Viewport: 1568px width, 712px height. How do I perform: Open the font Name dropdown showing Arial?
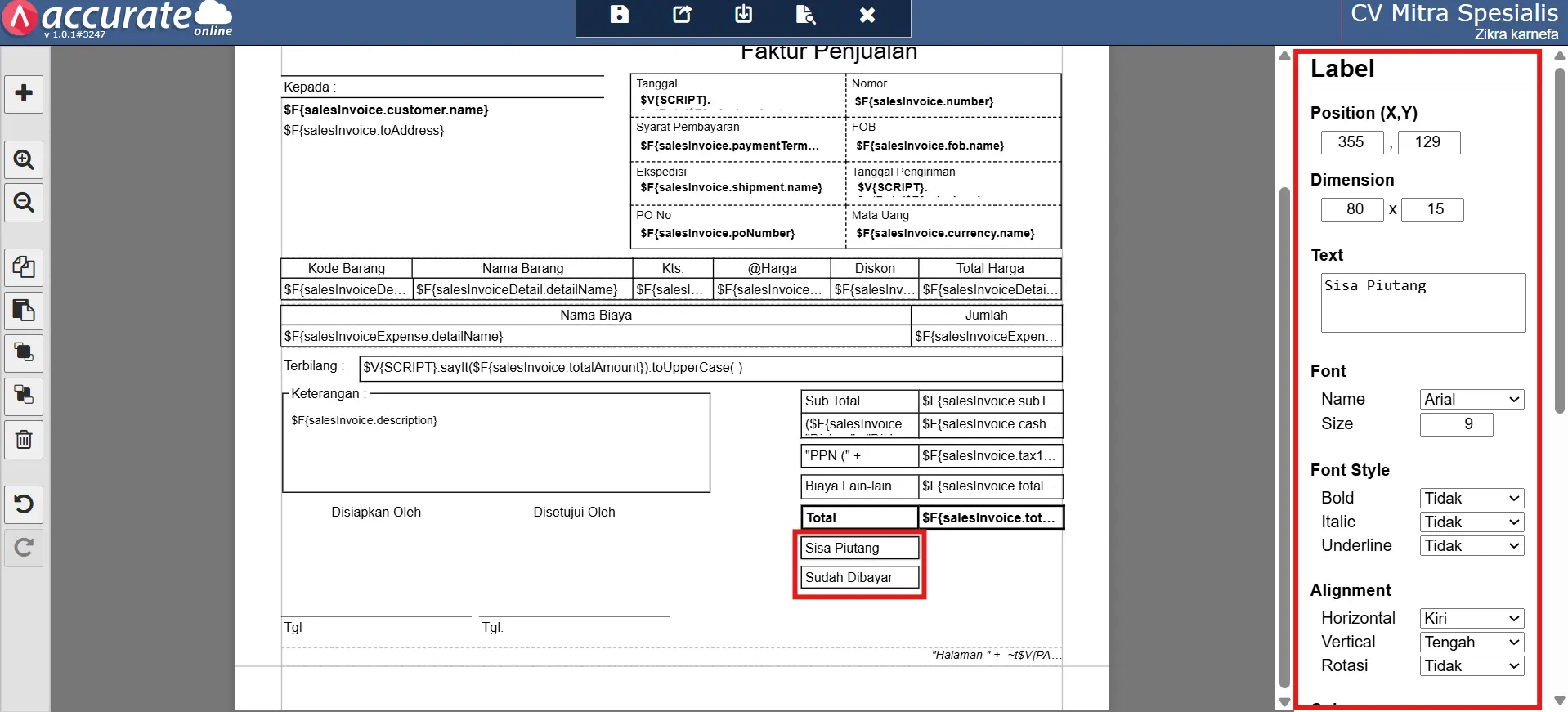(x=1472, y=399)
